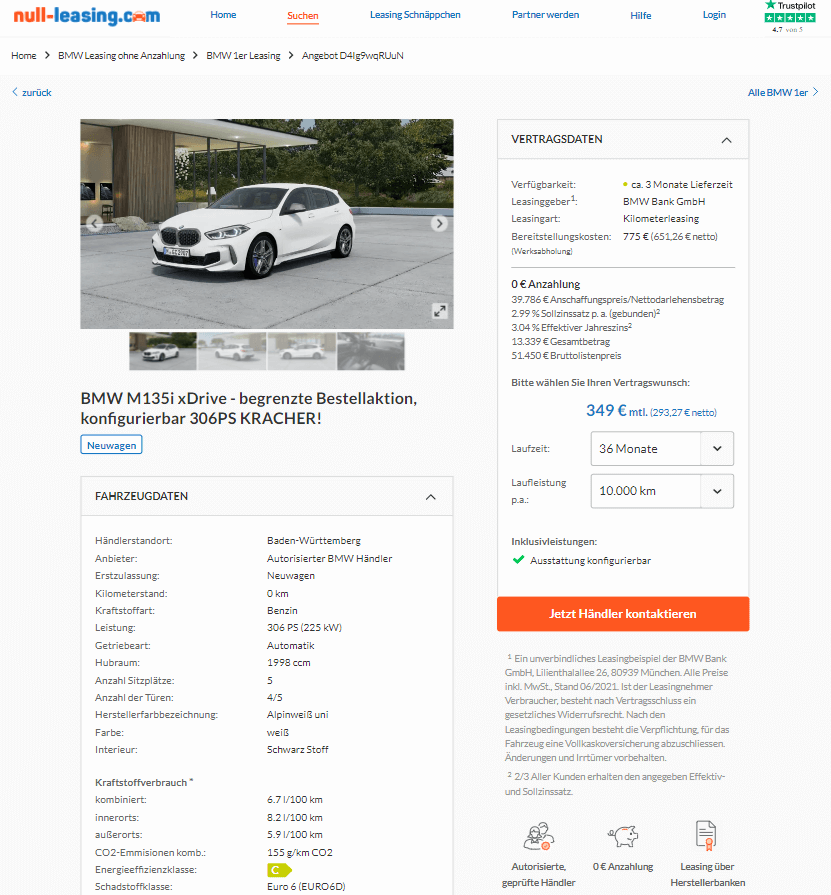The image size is (831, 895).
Task: Open the Leasing Schnäppchen menu item
Action: coord(415,15)
